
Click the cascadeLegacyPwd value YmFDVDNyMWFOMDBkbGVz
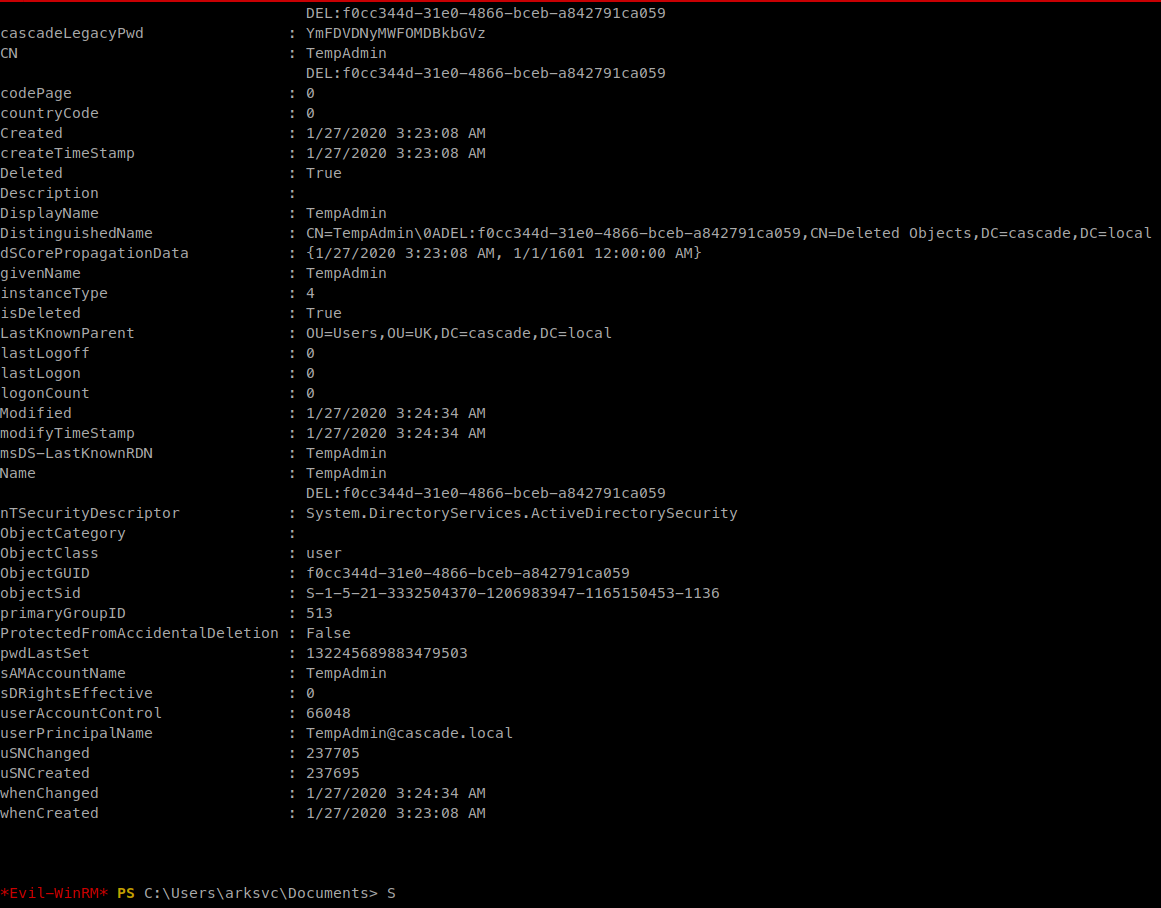396,33
